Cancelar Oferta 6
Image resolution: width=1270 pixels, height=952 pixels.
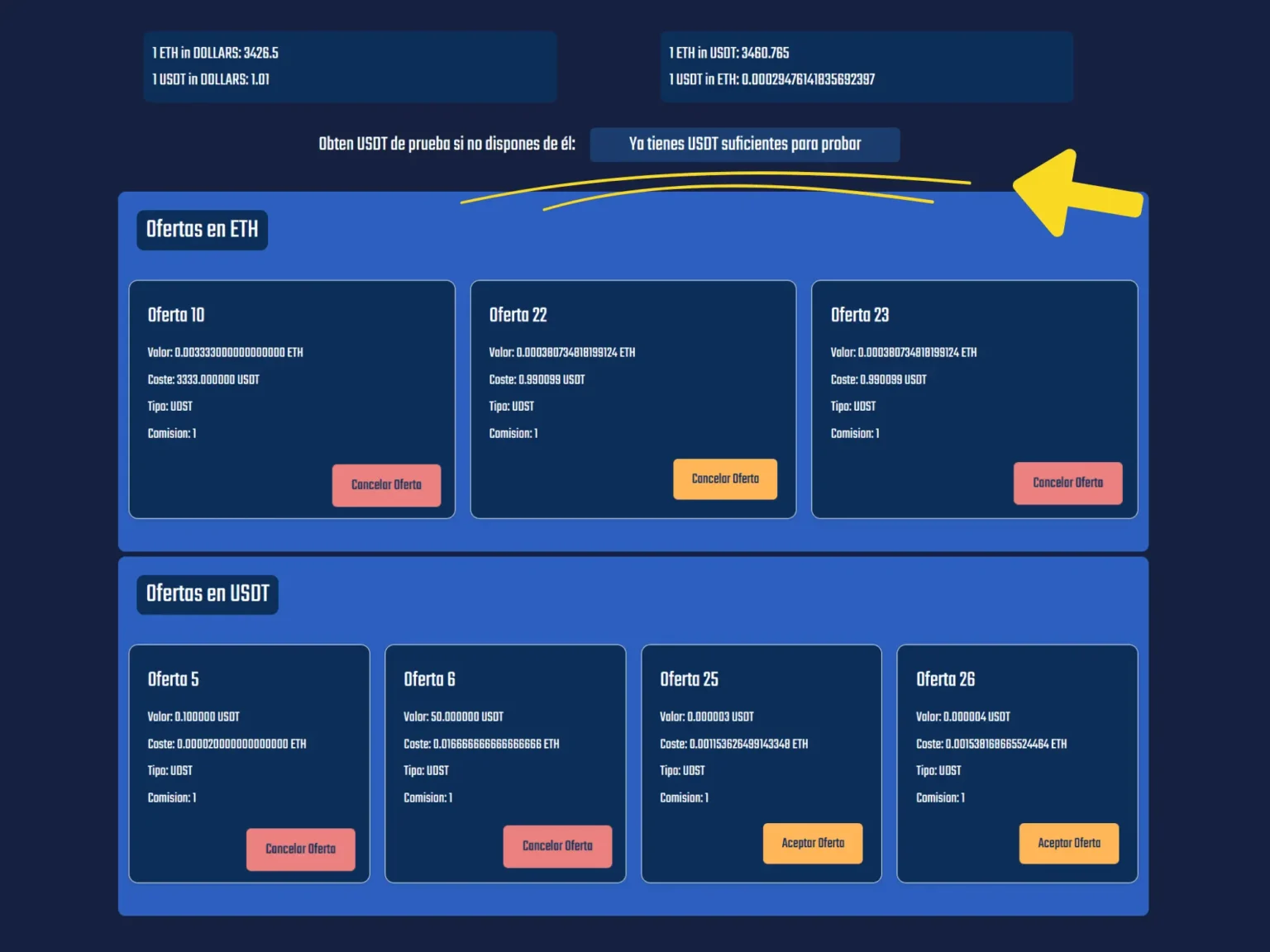click(x=557, y=845)
